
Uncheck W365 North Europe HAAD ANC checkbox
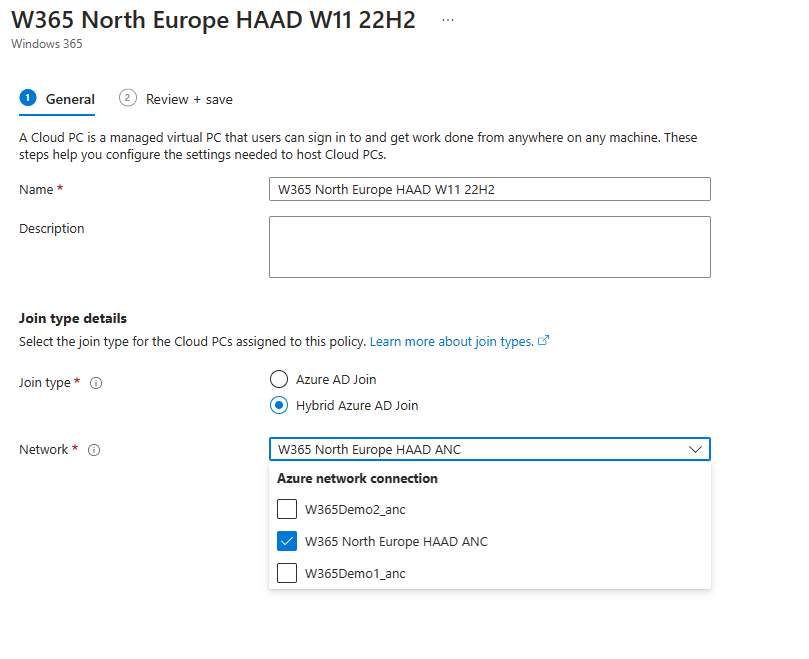pos(287,541)
